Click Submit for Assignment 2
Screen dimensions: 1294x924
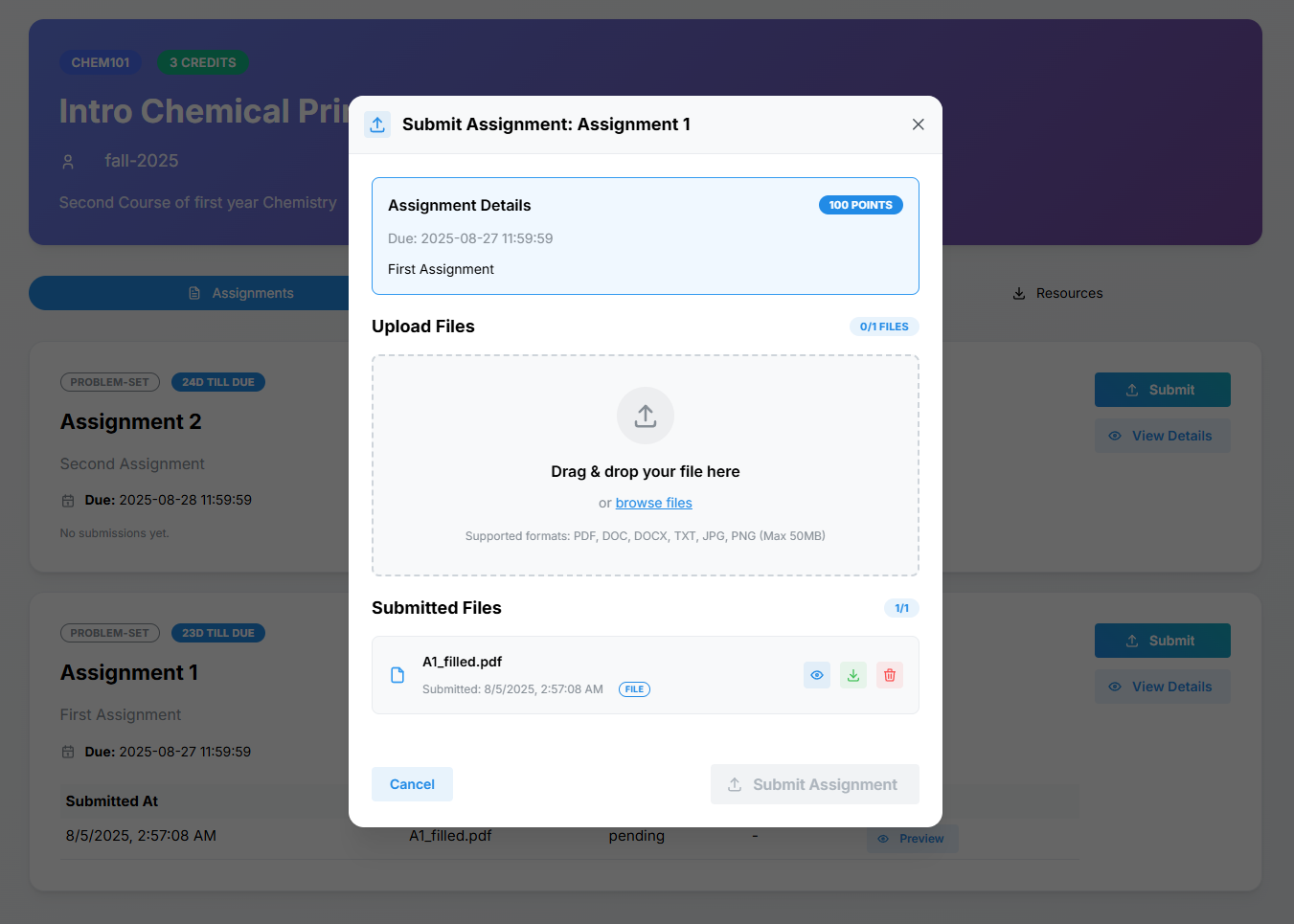[1162, 390]
